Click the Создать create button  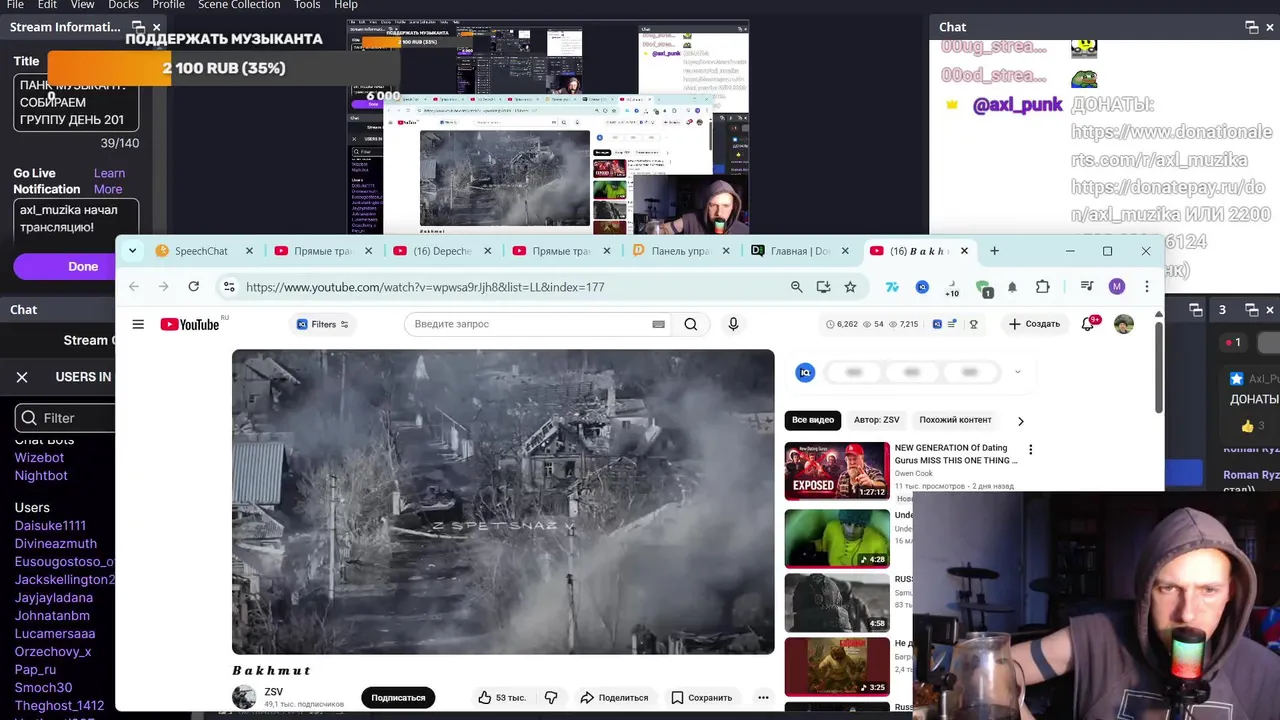point(1033,324)
